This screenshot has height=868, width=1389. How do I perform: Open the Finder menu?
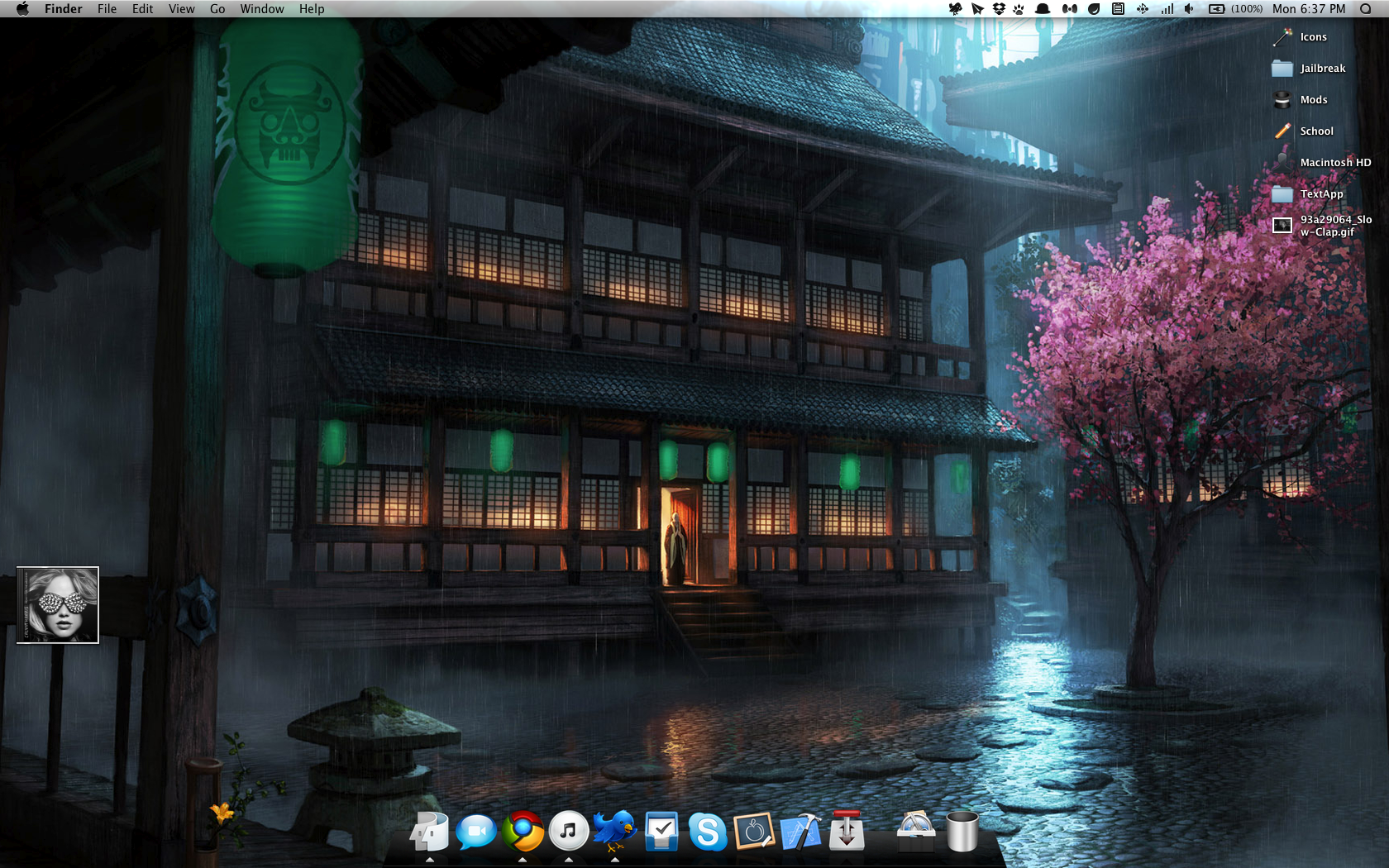64,9
